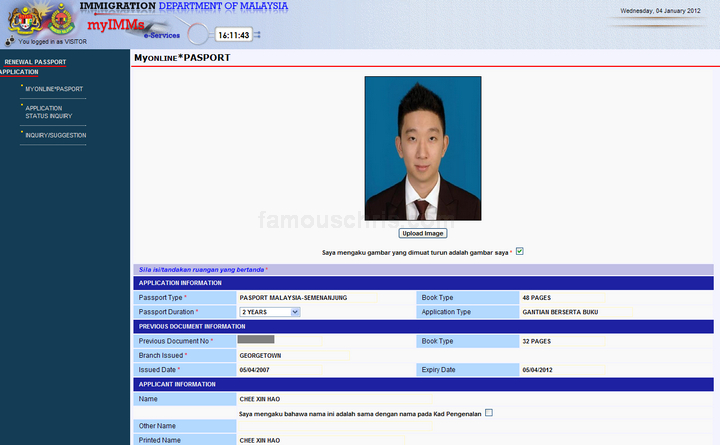Tick the photo declaration checkbox
The height and width of the screenshot is (445, 720).
coord(519,251)
